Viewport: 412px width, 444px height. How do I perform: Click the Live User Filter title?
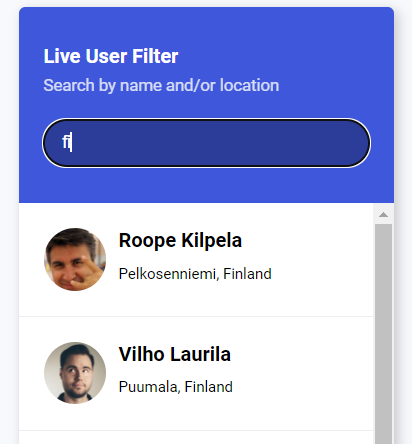(x=111, y=56)
